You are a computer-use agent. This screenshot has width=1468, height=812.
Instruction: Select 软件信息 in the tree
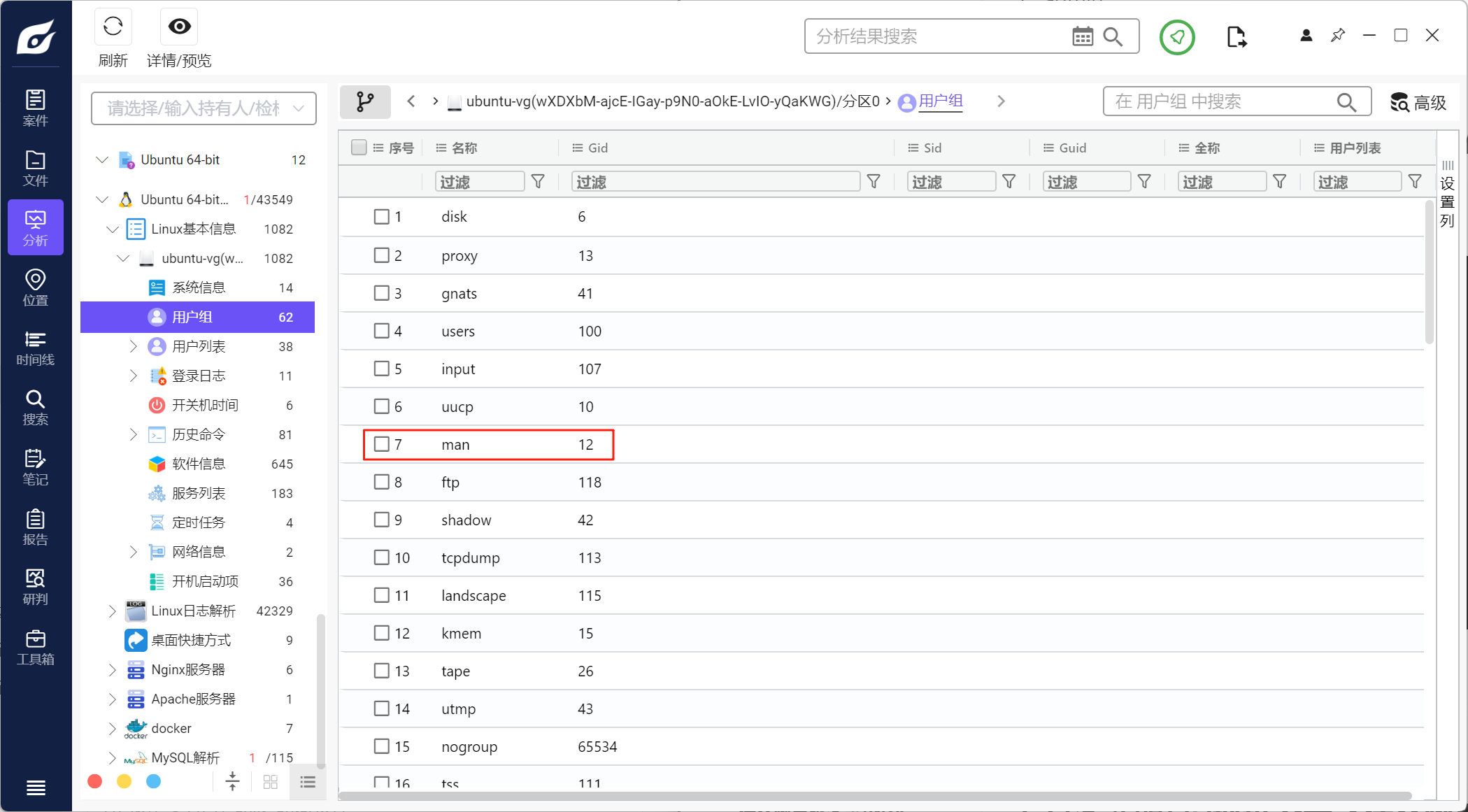[x=199, y=464]
